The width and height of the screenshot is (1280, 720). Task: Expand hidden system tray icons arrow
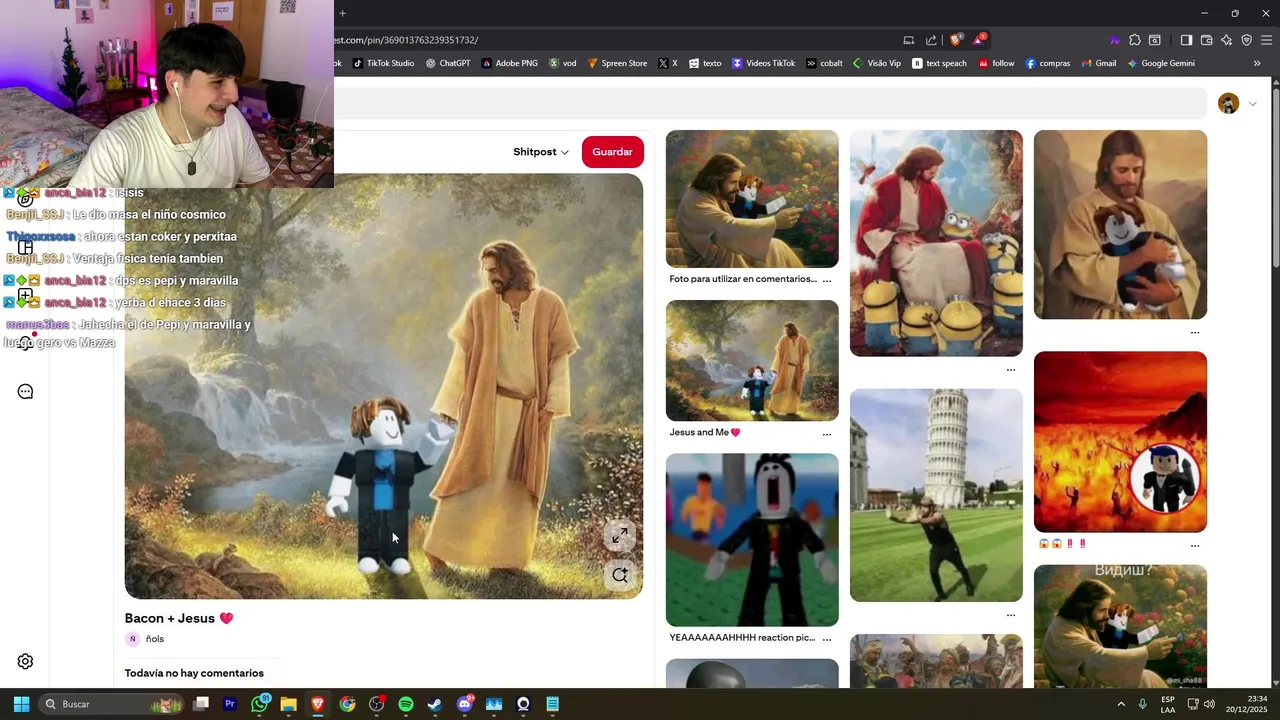click(1121, 704)
